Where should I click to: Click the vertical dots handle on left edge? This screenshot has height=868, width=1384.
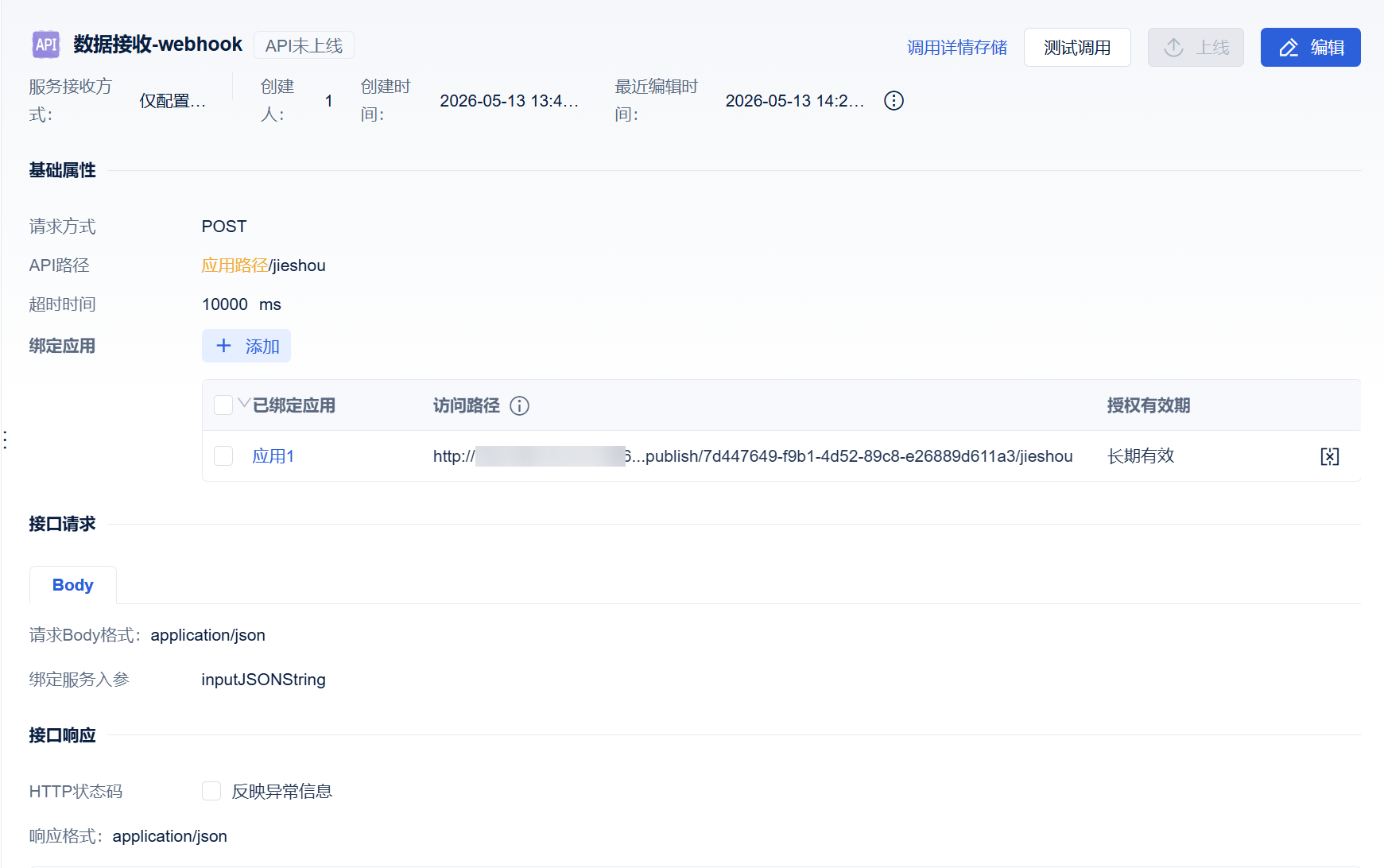pyautogui.click(x=6, y=440)
